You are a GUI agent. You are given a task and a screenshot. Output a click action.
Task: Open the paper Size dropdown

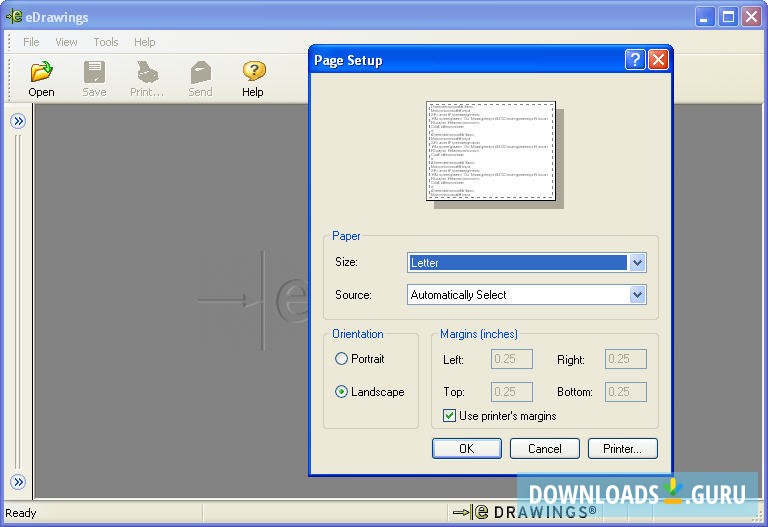point(637,263)
